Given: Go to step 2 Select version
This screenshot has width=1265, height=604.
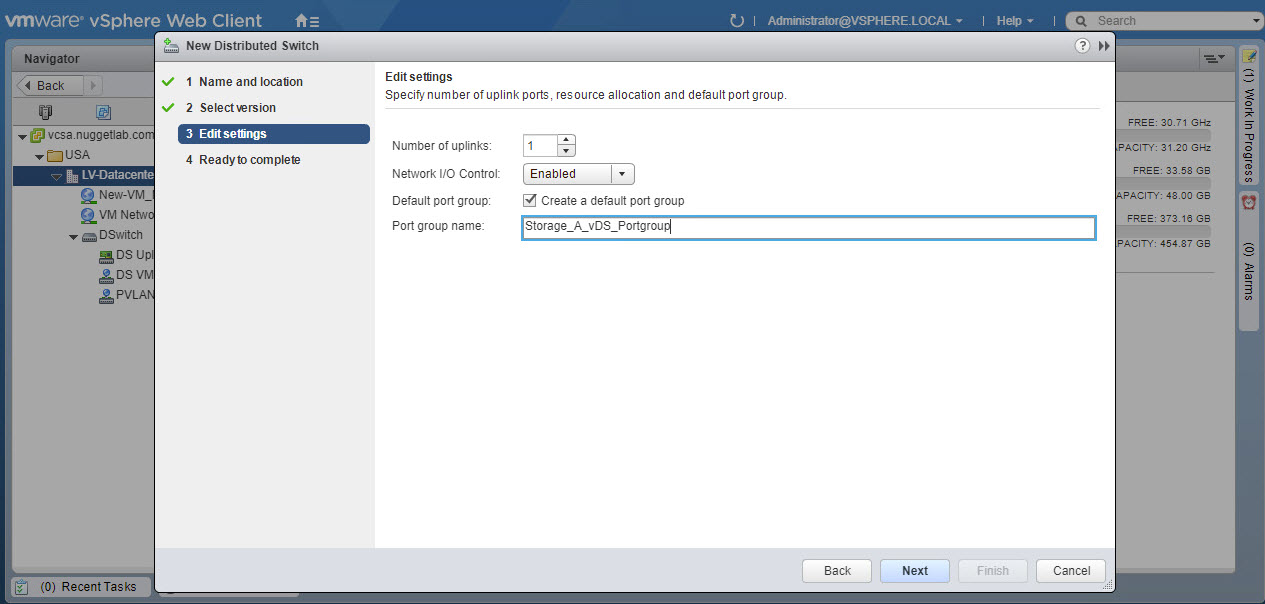Looking at the screenshot, I should pos(237,108).
